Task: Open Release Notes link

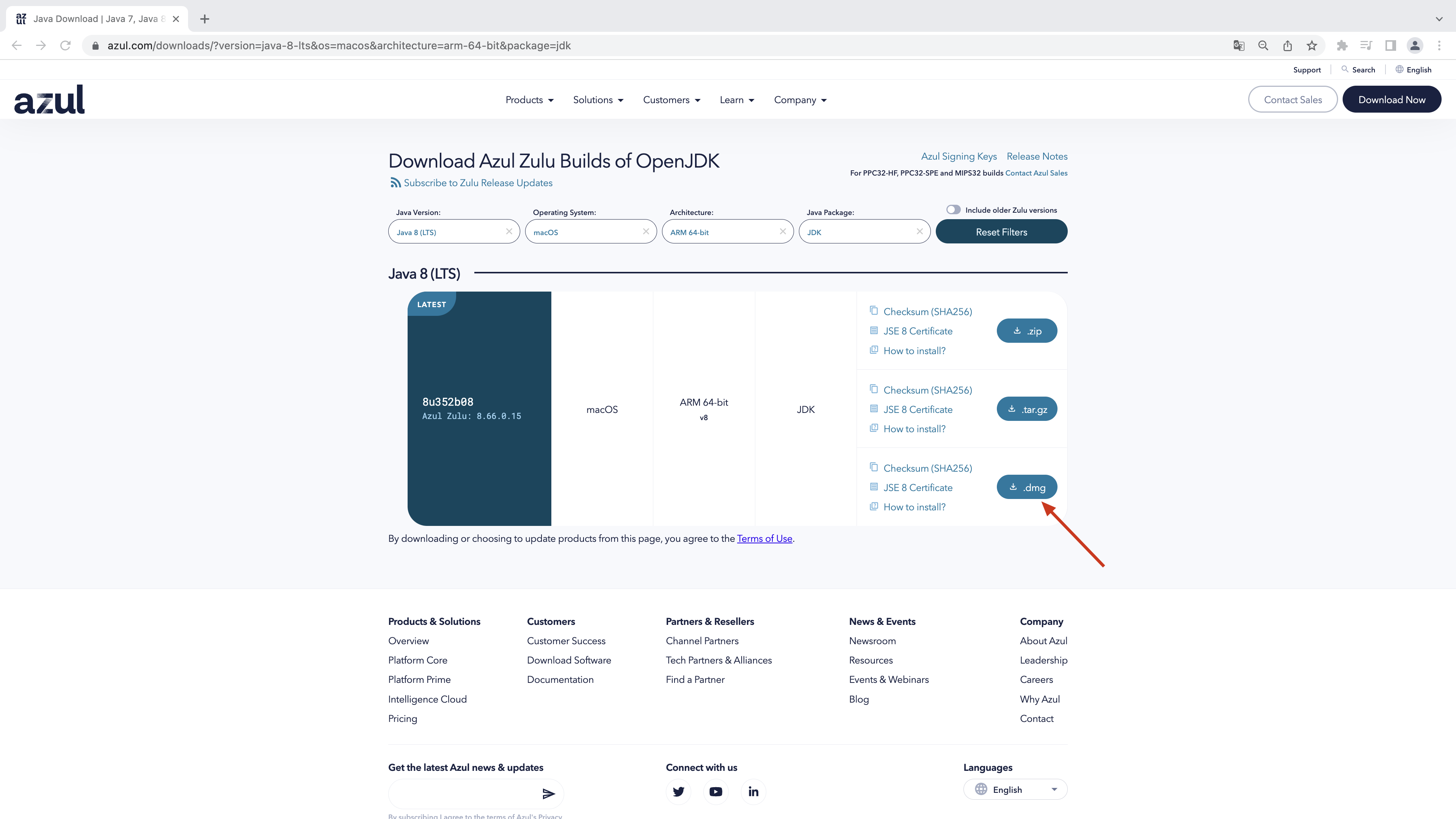Action: (1037, 156)
